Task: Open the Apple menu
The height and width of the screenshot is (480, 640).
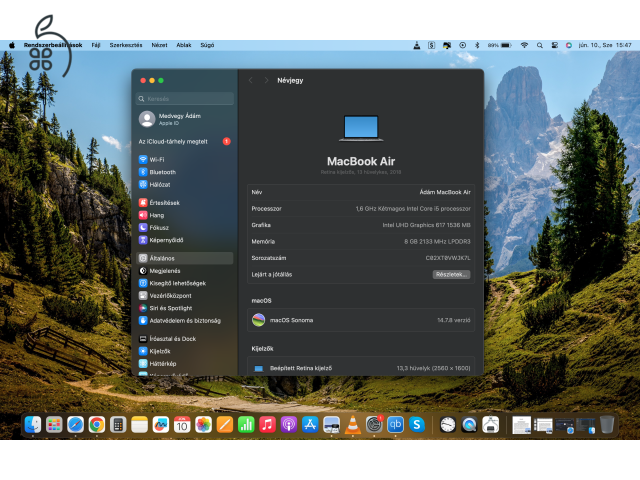Action: point(12,45)
